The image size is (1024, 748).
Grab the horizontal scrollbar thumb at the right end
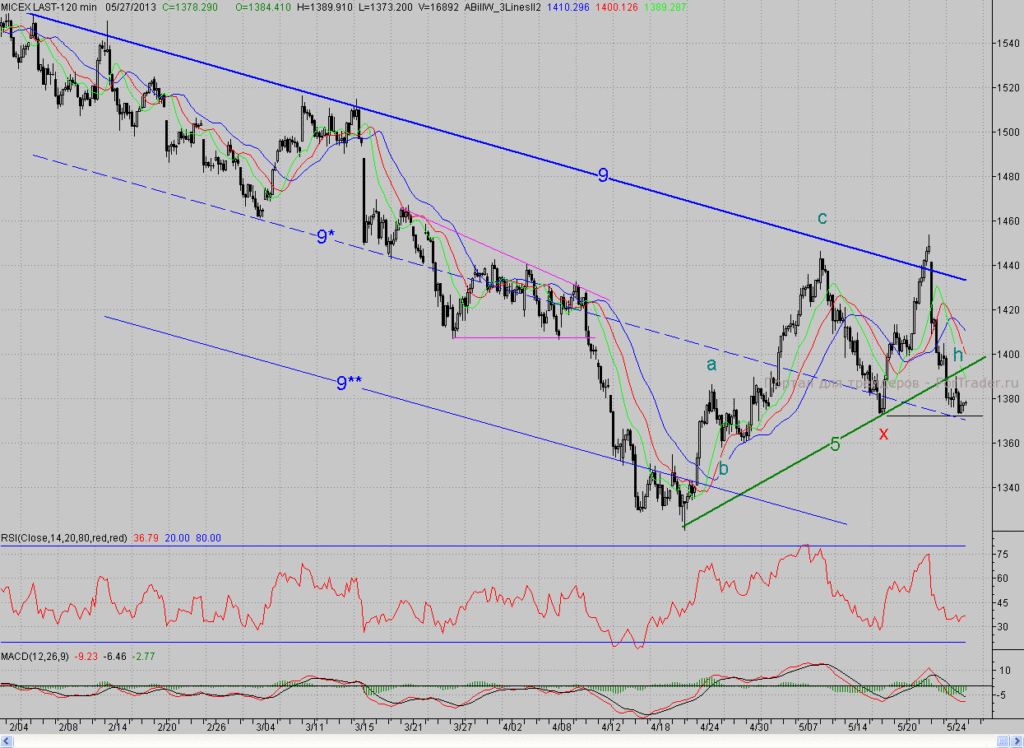(1002, 741)
